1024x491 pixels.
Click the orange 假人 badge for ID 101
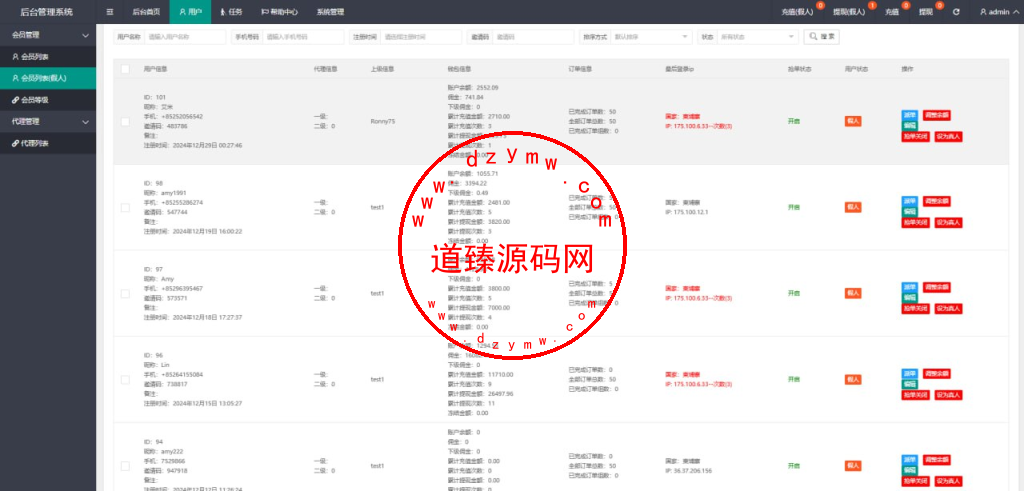tap(853, 121)
